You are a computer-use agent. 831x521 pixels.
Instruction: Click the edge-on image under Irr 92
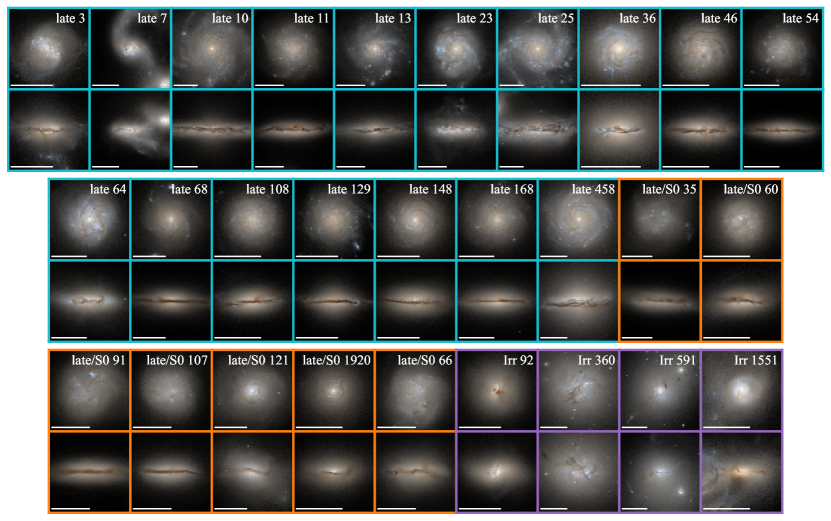(x=497, y=472)
